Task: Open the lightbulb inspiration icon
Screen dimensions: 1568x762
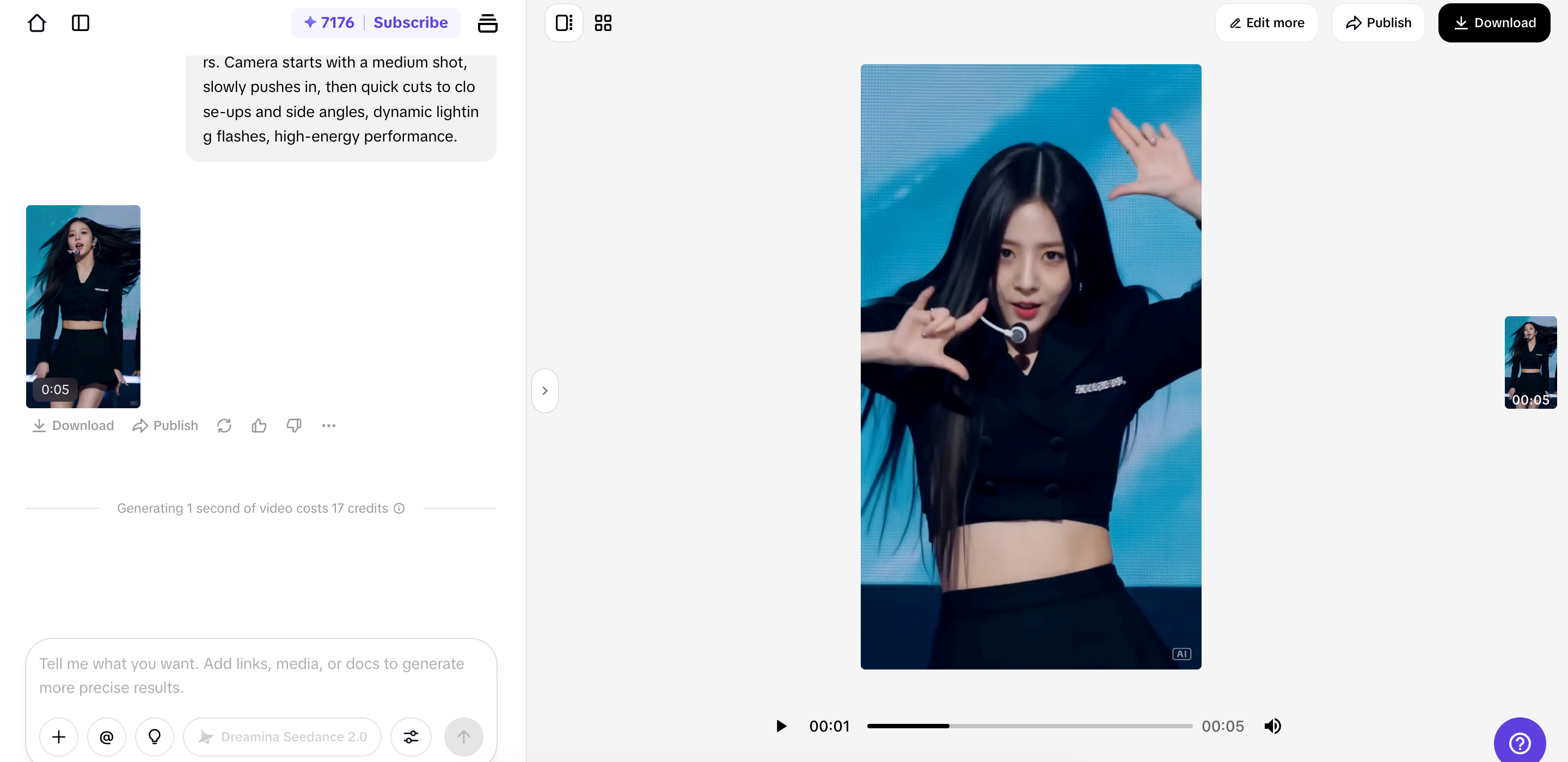Action: 155,736
